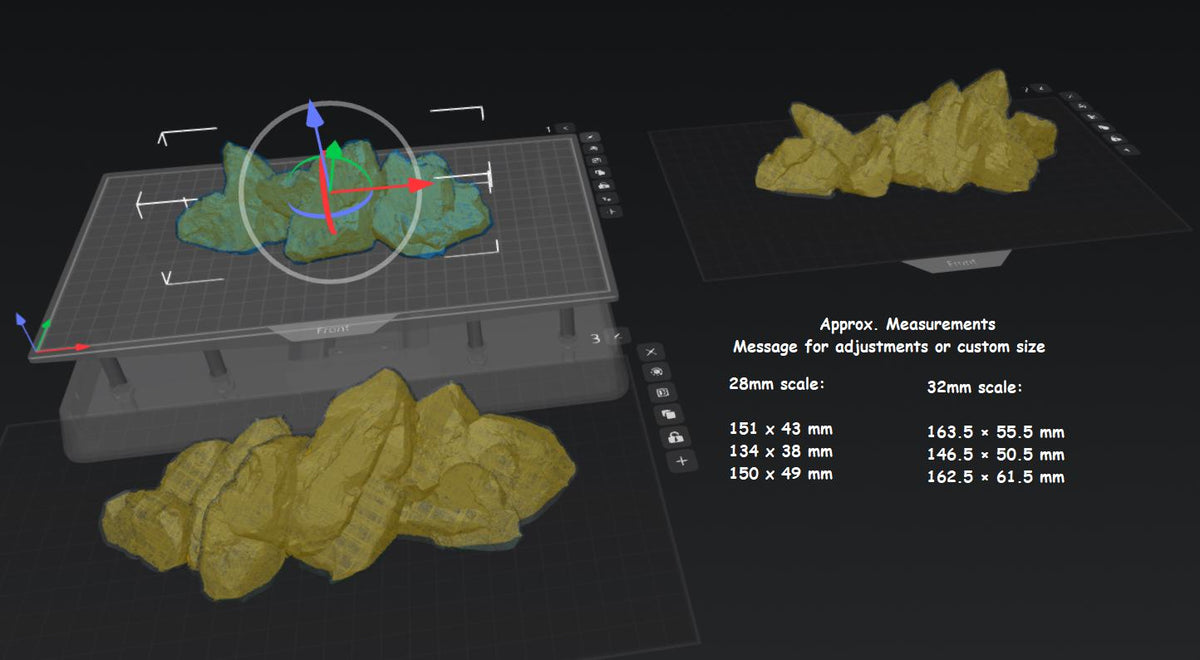Screen dimensions: 1200x660
Task: Remove plate 3 with its X icon
Action: [x=651, y=352]
